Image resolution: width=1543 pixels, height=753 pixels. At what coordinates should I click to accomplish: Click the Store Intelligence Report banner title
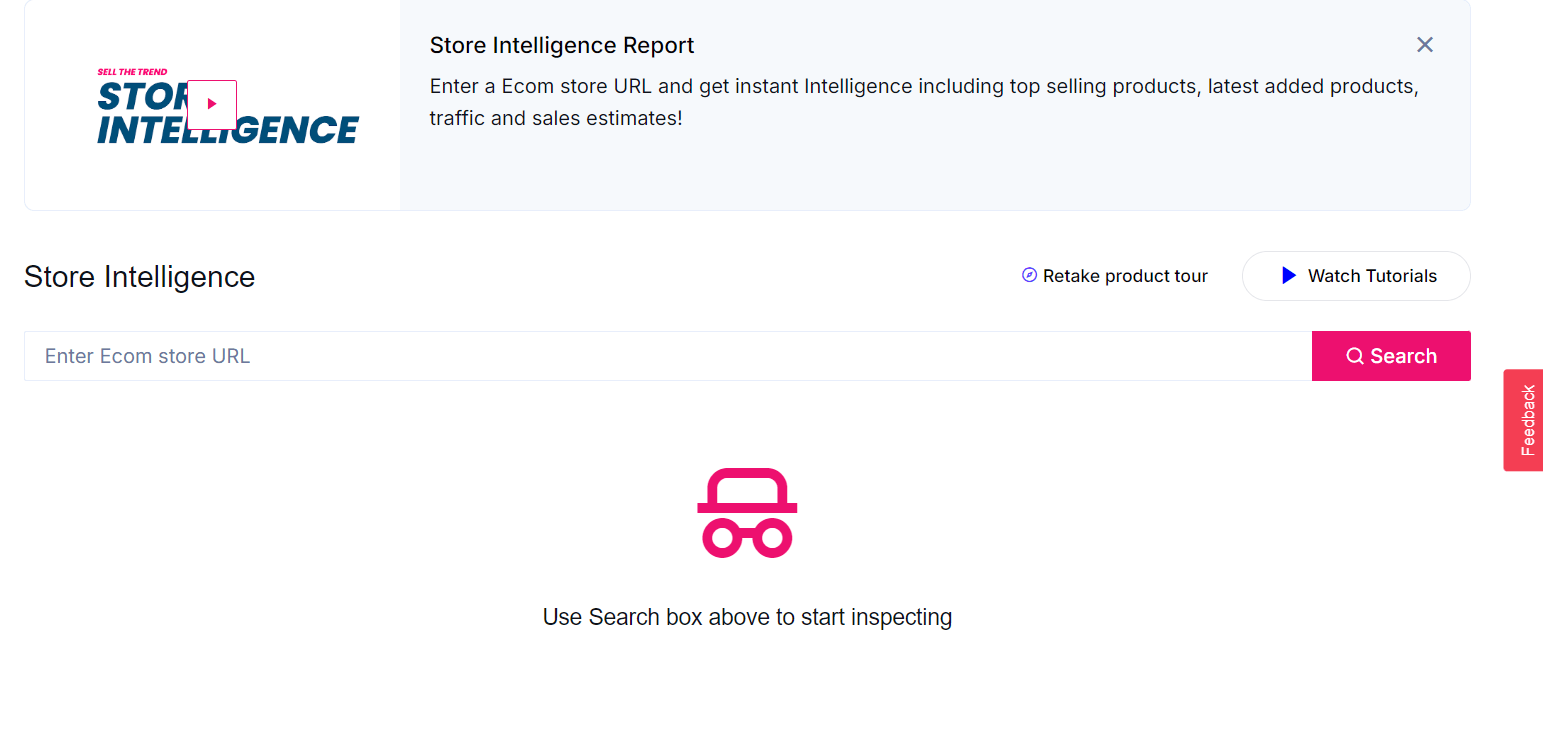[x=562, y=46]
